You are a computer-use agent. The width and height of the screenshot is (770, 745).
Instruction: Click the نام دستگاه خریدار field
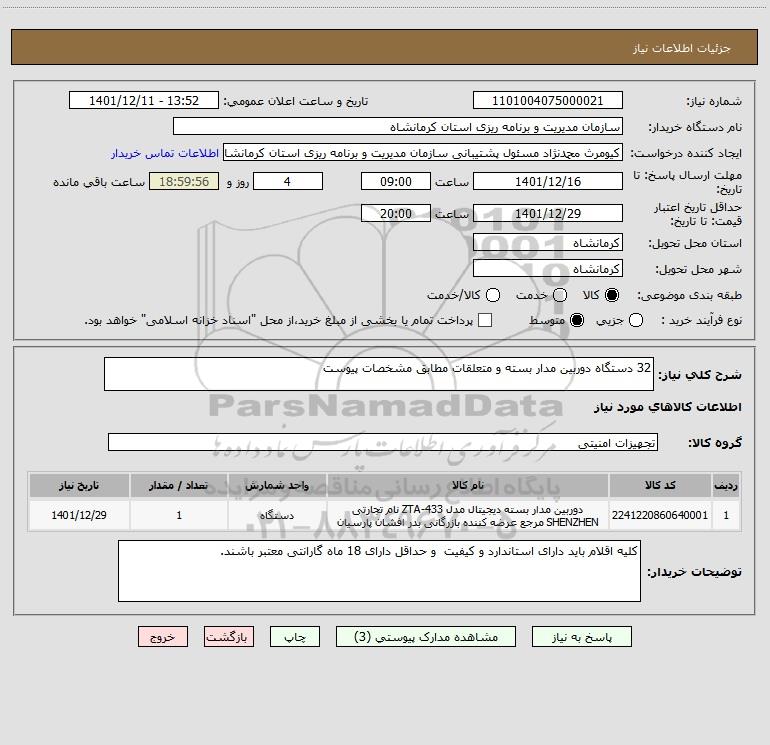tap(398, 127)
